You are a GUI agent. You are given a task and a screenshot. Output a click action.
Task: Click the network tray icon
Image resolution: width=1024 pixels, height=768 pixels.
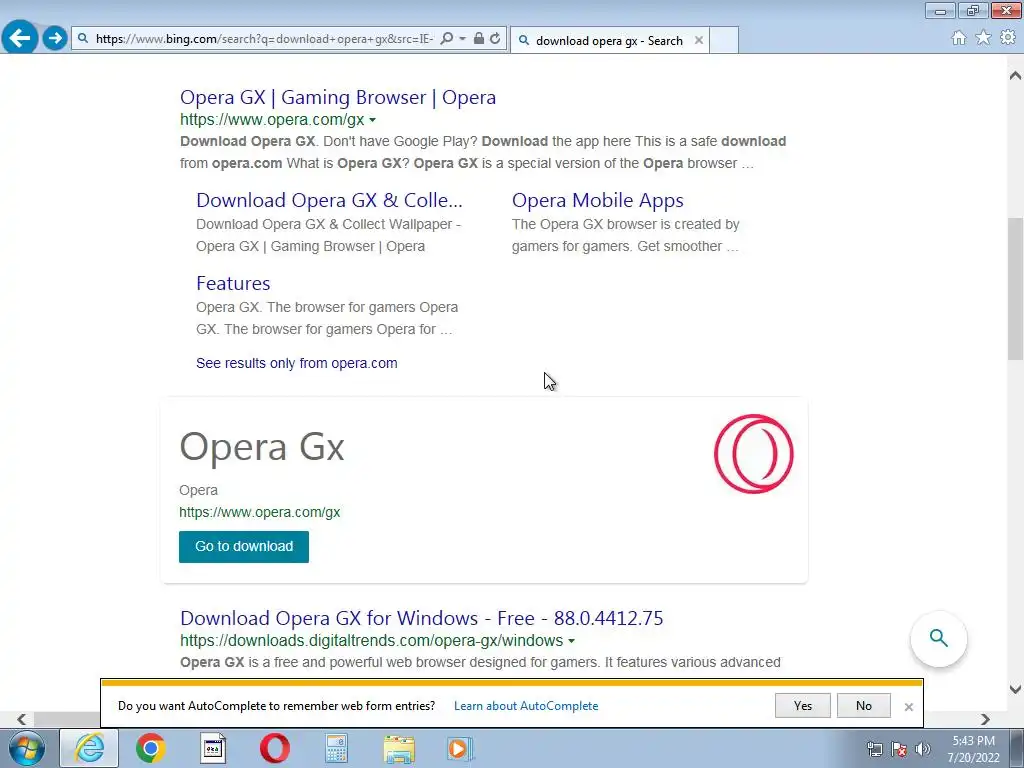pos(874,749)
